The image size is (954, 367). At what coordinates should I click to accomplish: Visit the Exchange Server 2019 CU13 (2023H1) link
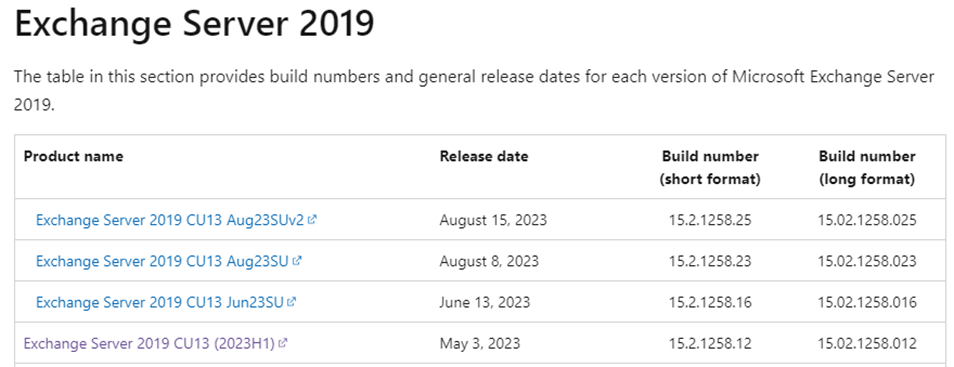click(149, 343)
